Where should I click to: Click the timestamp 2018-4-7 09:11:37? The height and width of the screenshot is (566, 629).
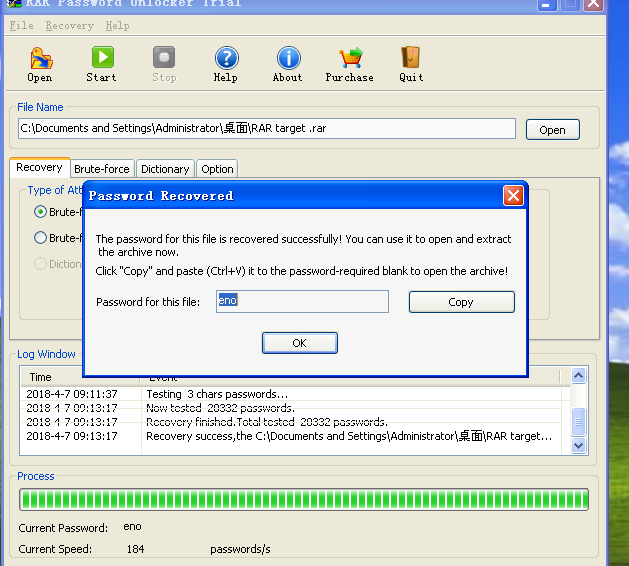point(72,394)
